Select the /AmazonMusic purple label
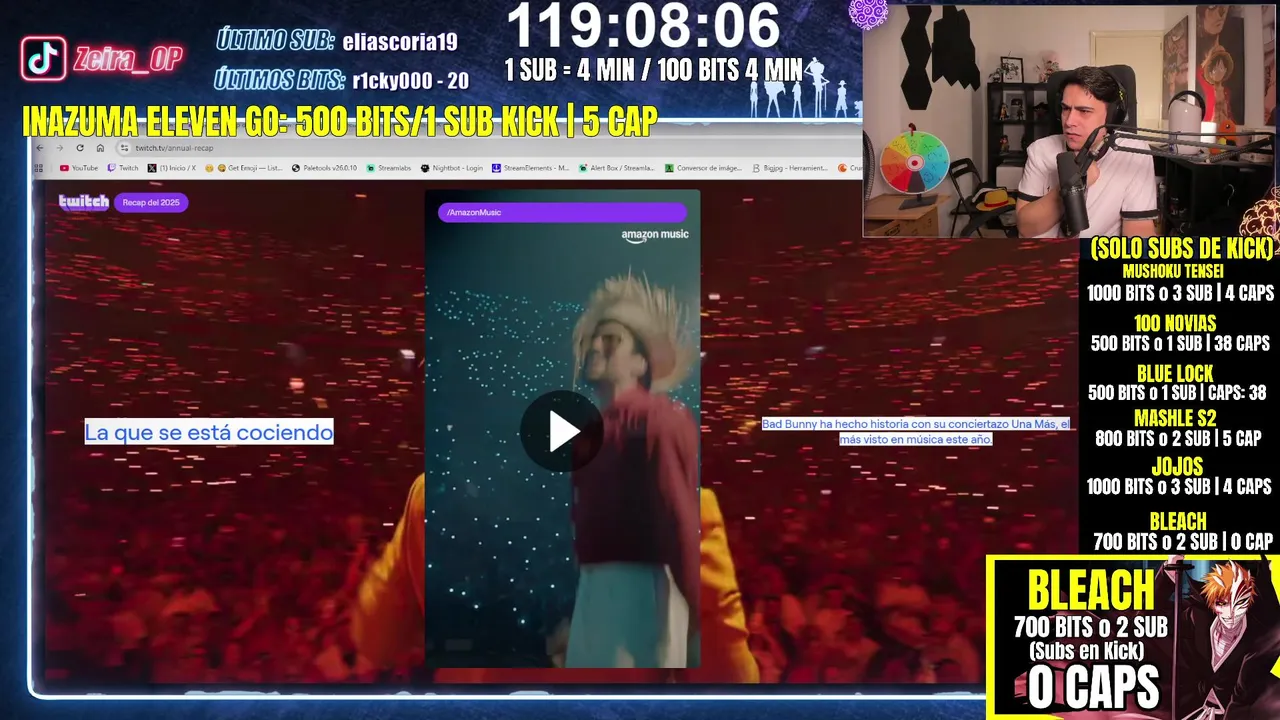This screenshot has height=720, width=1280. tap(562, 212)
